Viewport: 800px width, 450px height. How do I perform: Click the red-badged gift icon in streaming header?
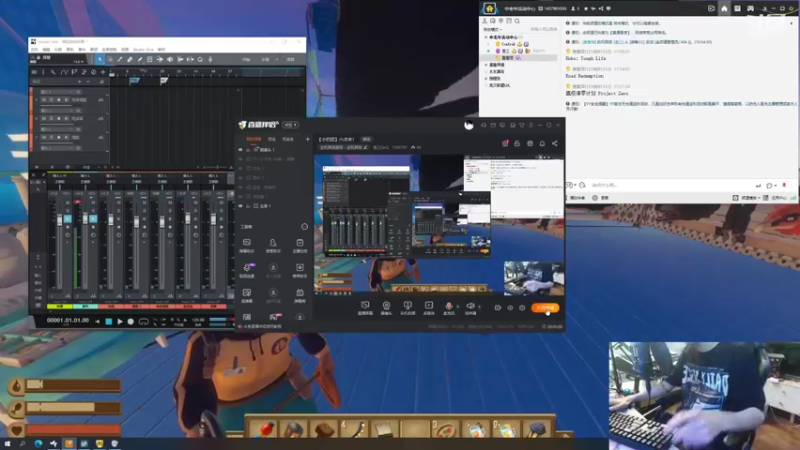(x=505, y=143)
